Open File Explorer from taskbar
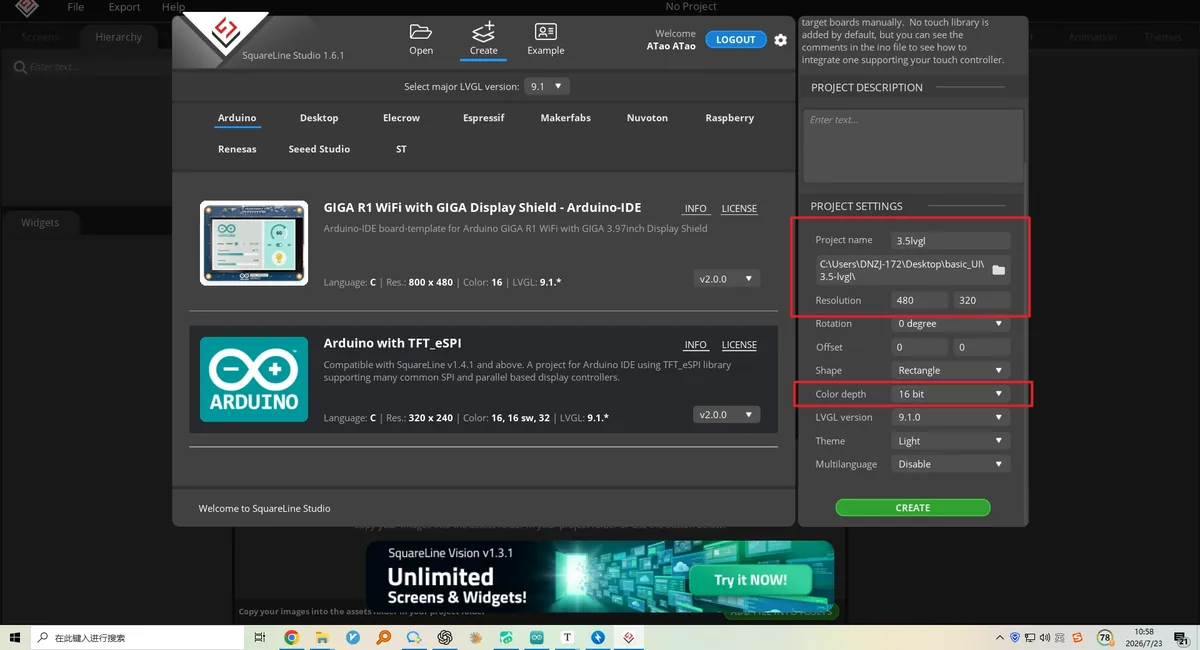This screenshot has width=1200, height=650. click(x=322, y=637)
